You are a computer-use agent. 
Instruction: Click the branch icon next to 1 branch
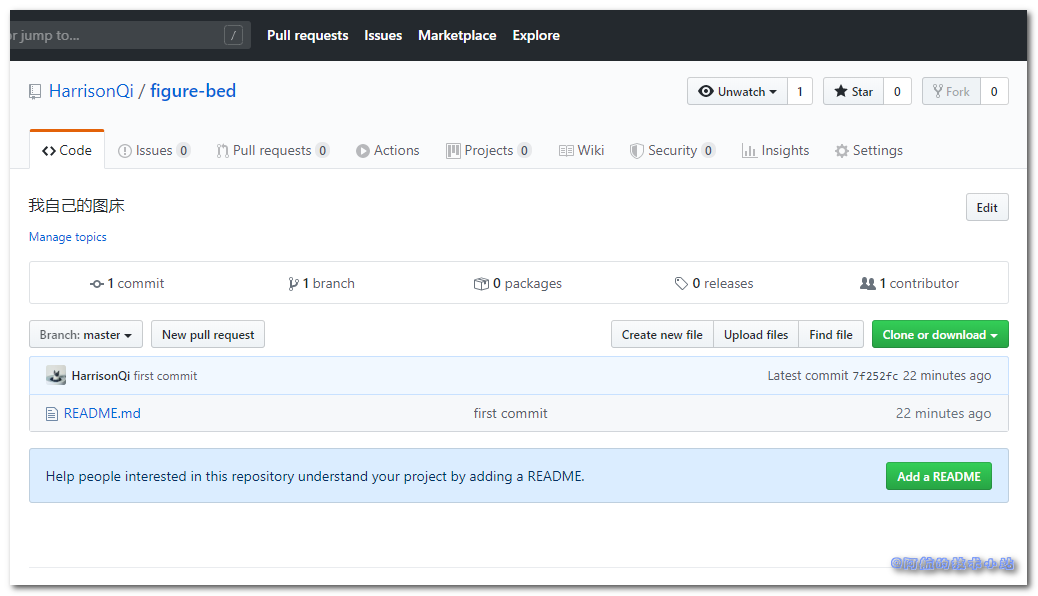pyautogui.click(x=293, y=284)
